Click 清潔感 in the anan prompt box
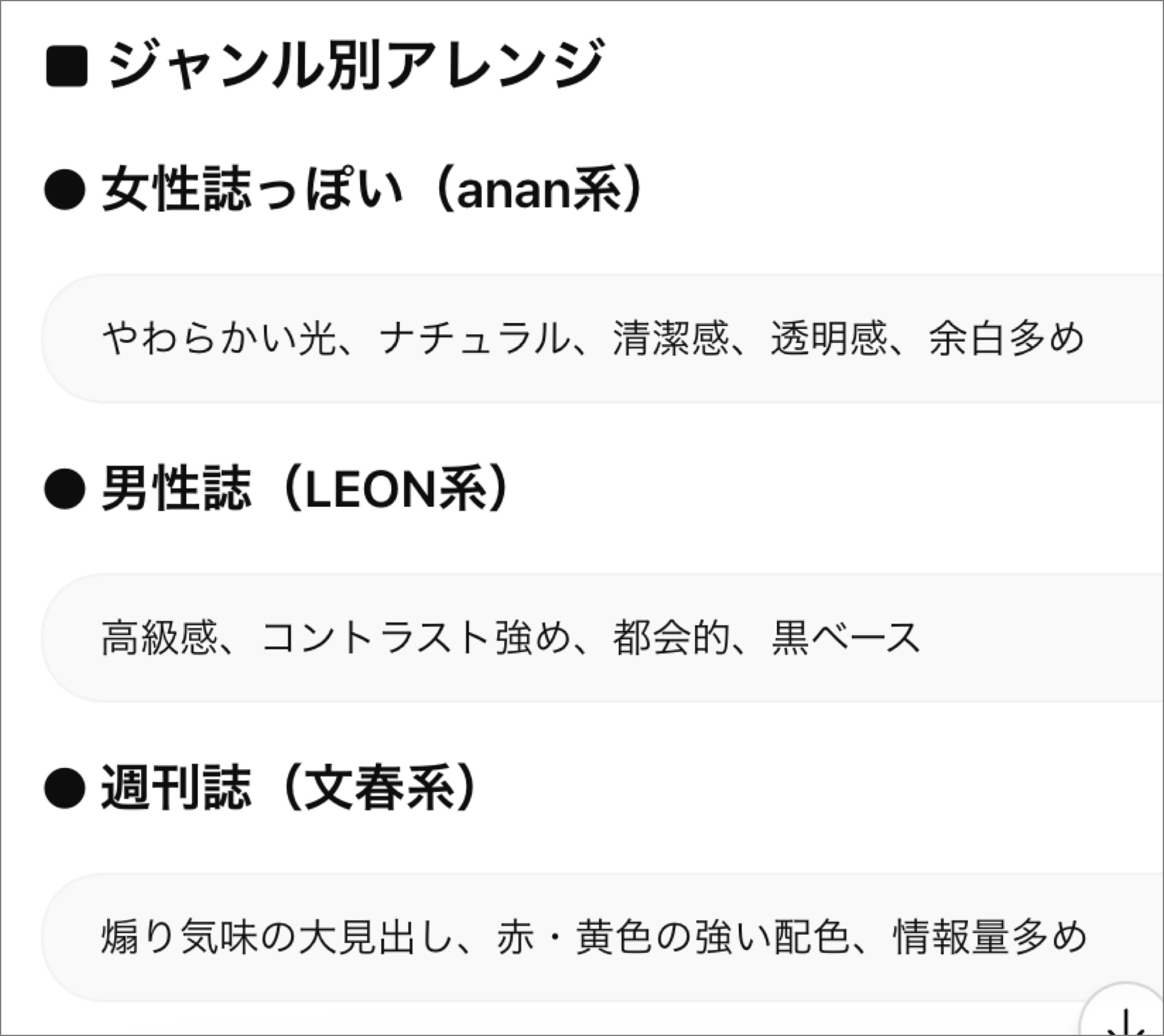 (670, 338)
